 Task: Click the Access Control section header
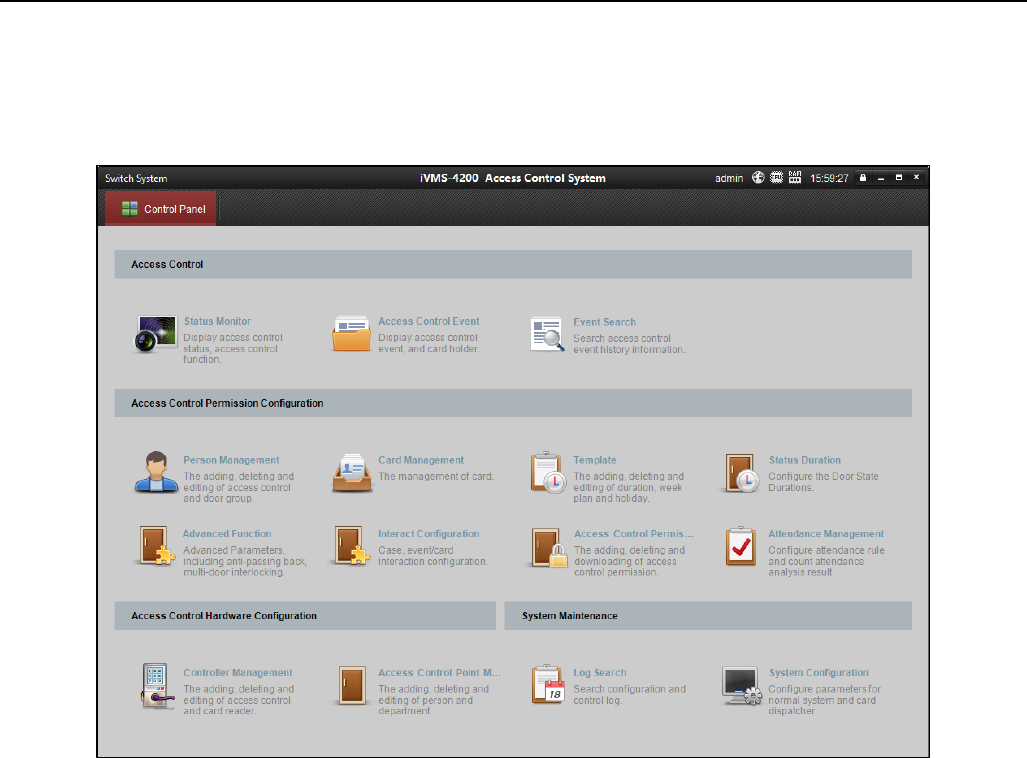click(x=513, y=264)
